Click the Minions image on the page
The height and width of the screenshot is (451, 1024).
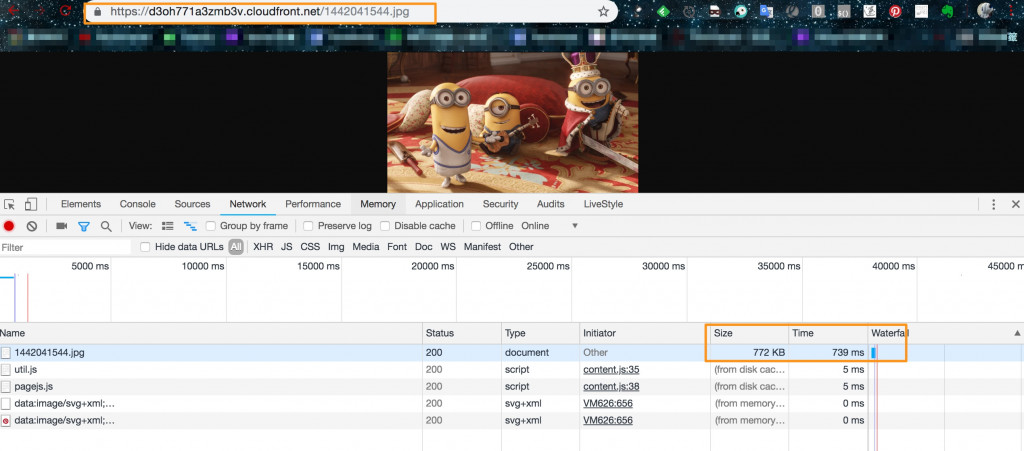click(x=513, y=122)
